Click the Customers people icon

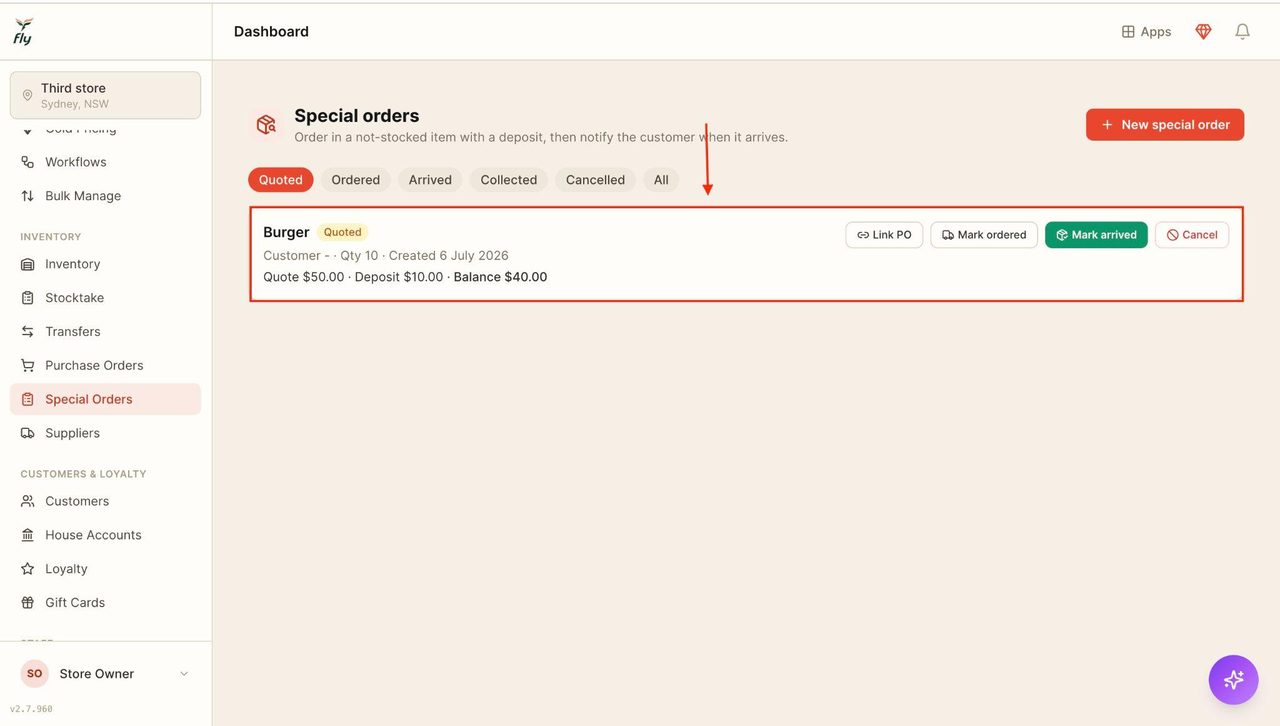click(27, 501)
